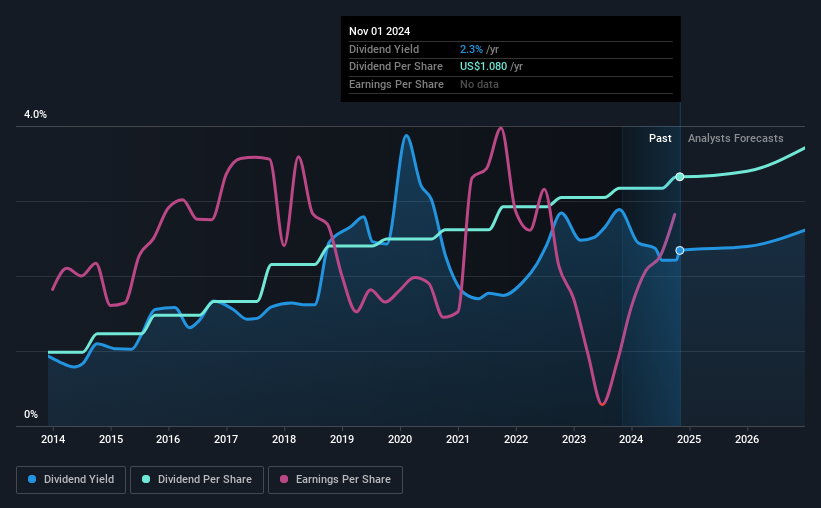The height and width of the screenshot is (508, 821).
Task: Click the pink Earnings Per Share legend dot
Action: pyautogui.click(x=284, y=479)
